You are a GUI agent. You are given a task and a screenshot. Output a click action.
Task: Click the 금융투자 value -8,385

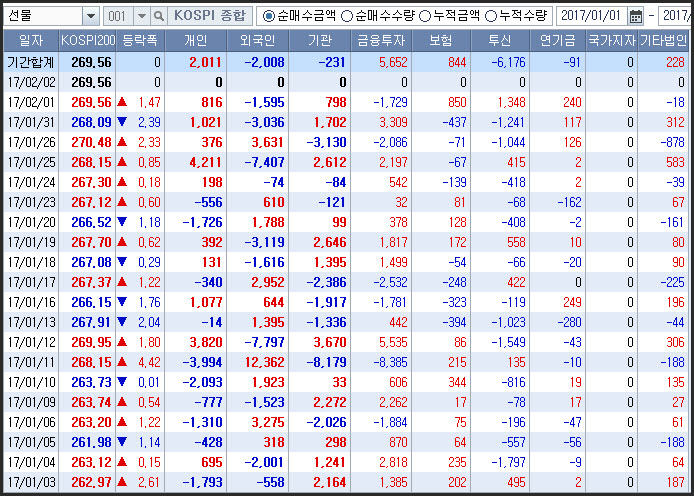coord(390,362)
